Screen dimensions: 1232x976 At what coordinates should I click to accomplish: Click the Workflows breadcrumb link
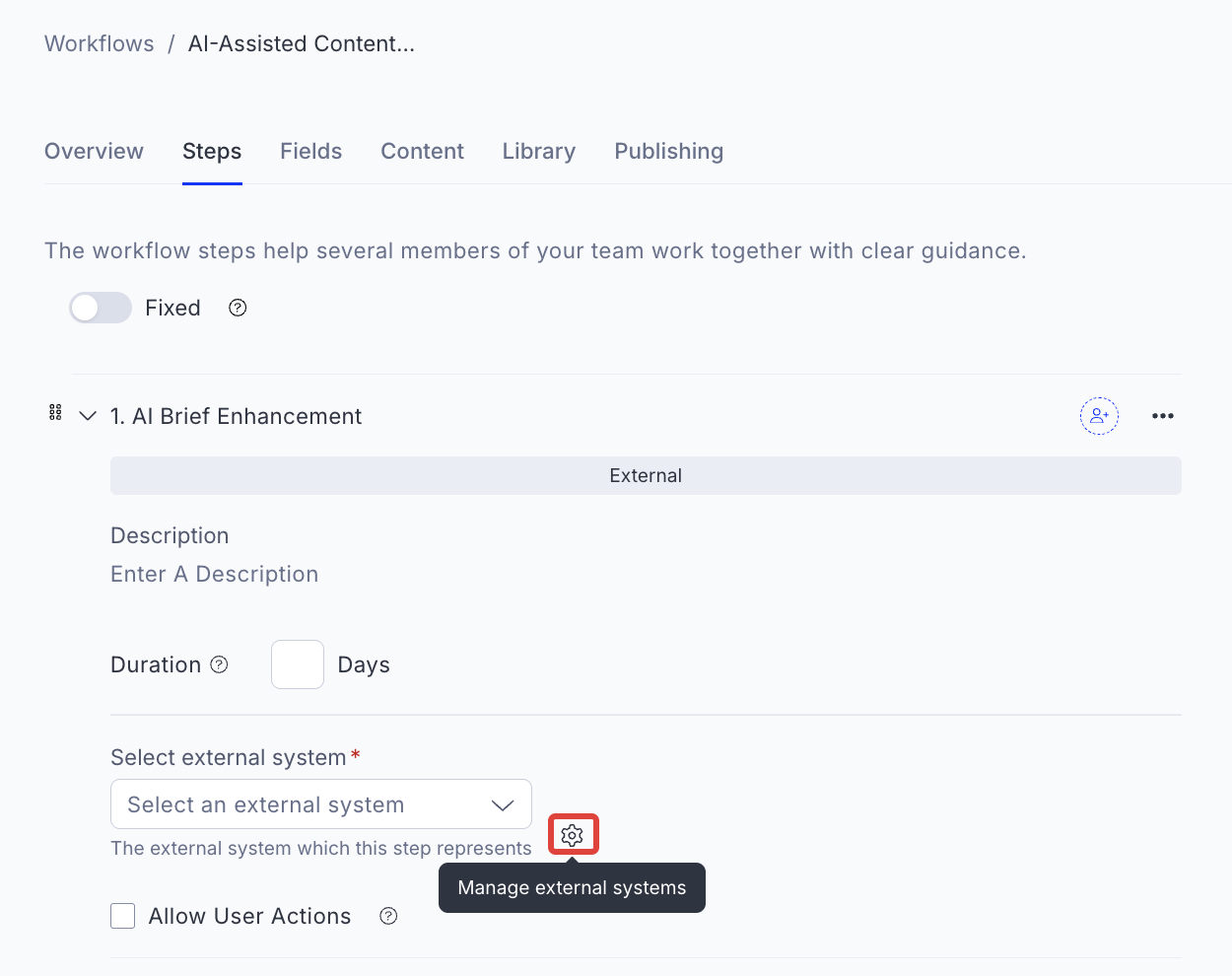[99, 43]
